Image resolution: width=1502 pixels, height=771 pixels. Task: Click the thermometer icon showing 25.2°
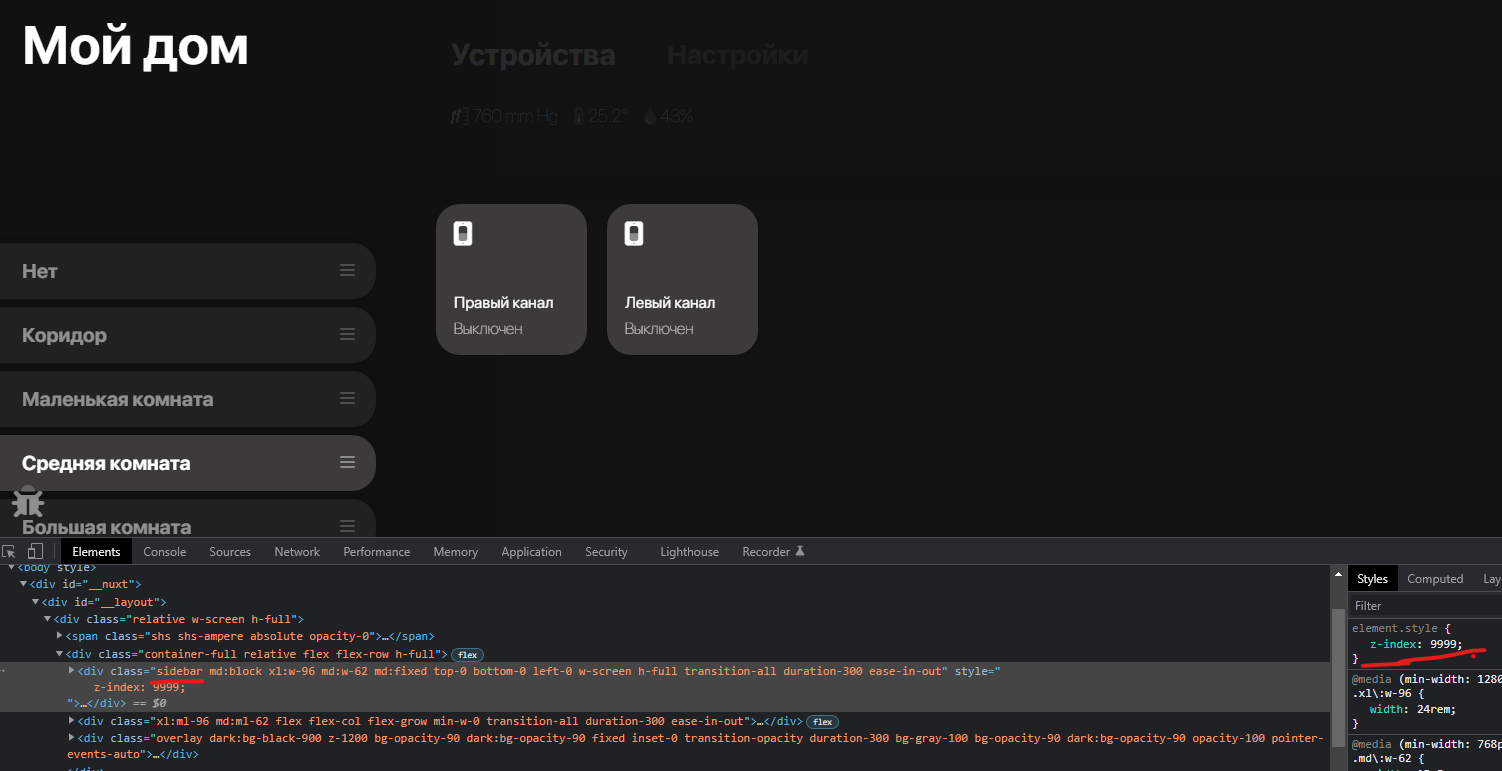click(578, 115)
